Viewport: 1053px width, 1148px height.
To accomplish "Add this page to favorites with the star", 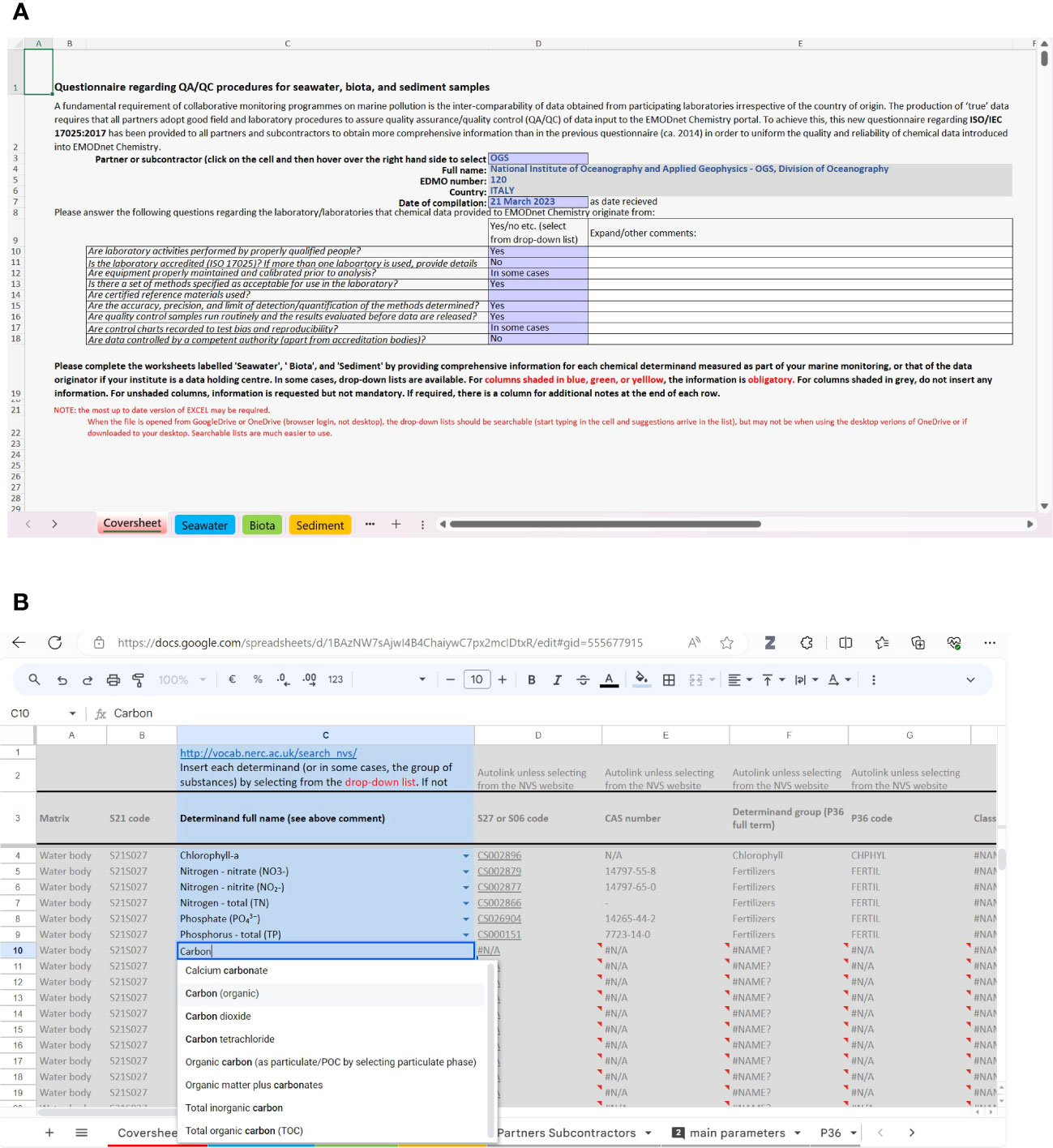I will (x=726, y=642).
